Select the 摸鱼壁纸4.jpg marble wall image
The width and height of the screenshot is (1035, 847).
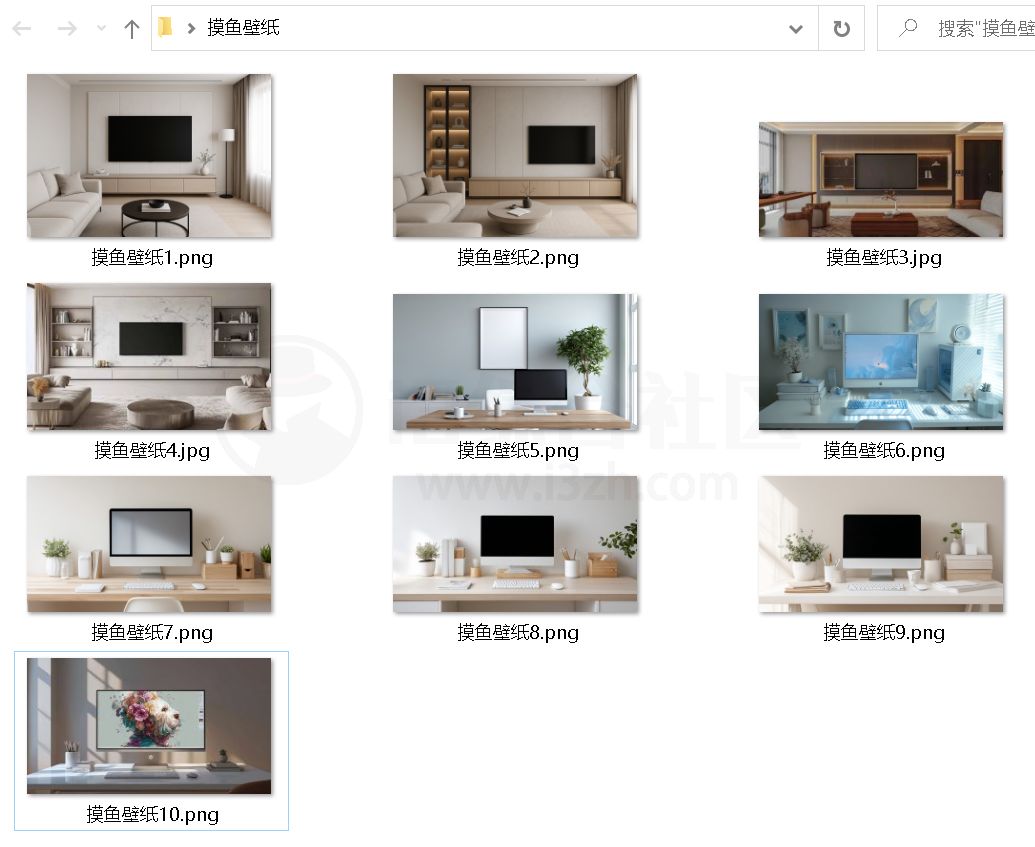[149, 357]
